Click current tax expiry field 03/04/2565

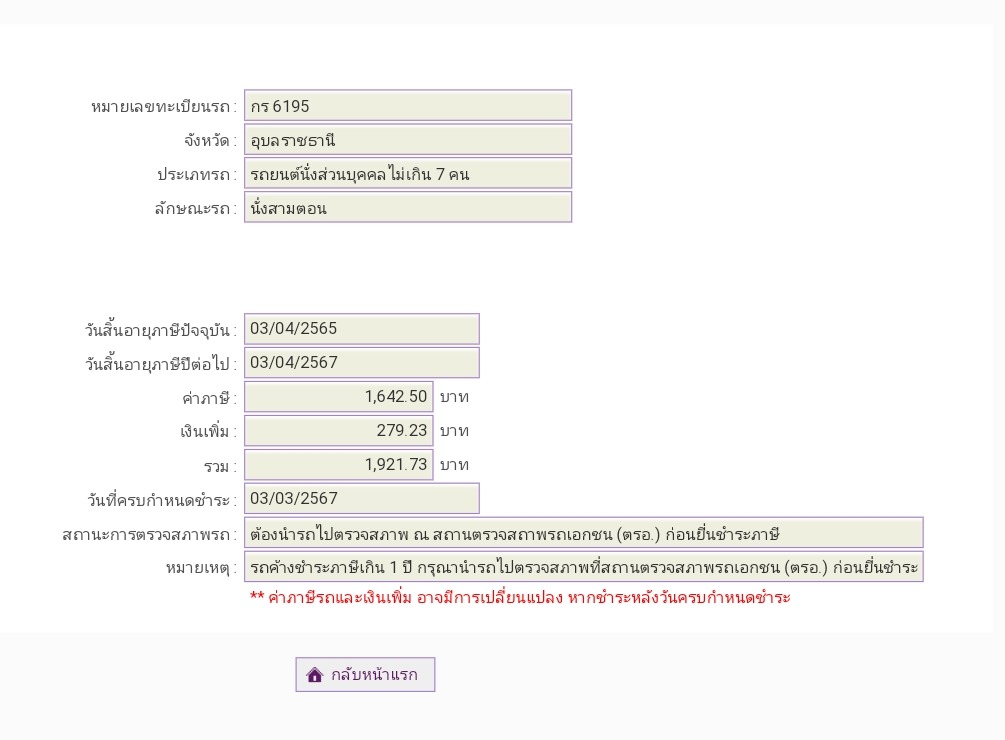coord(361,329)
